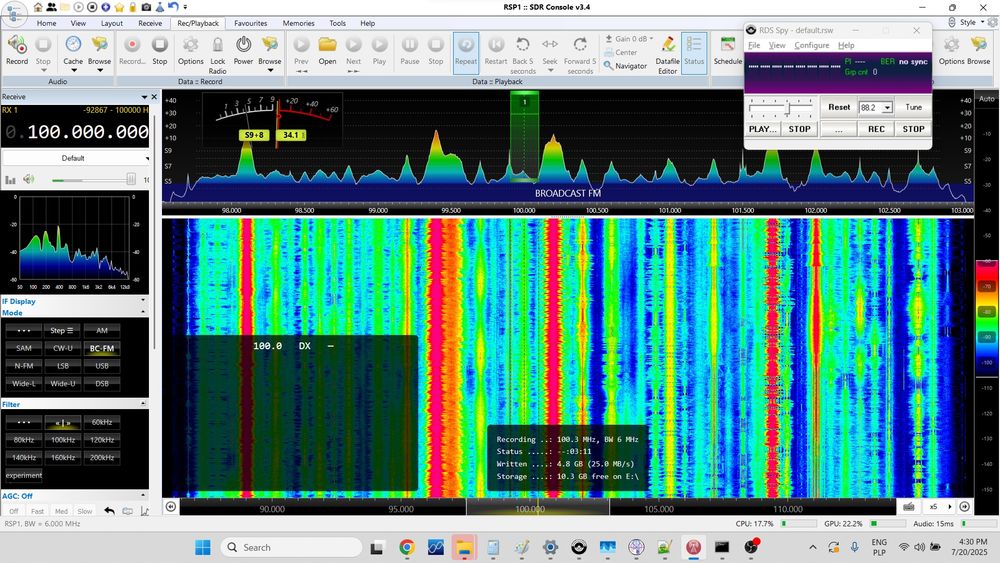Click the Navigator magnifier icon

[x=609, y=66]
